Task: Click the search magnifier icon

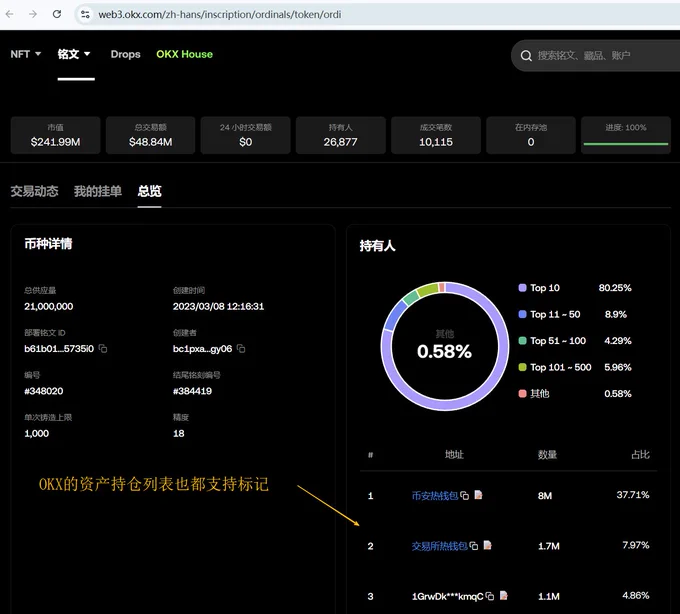Action: [x=526, y=56]
